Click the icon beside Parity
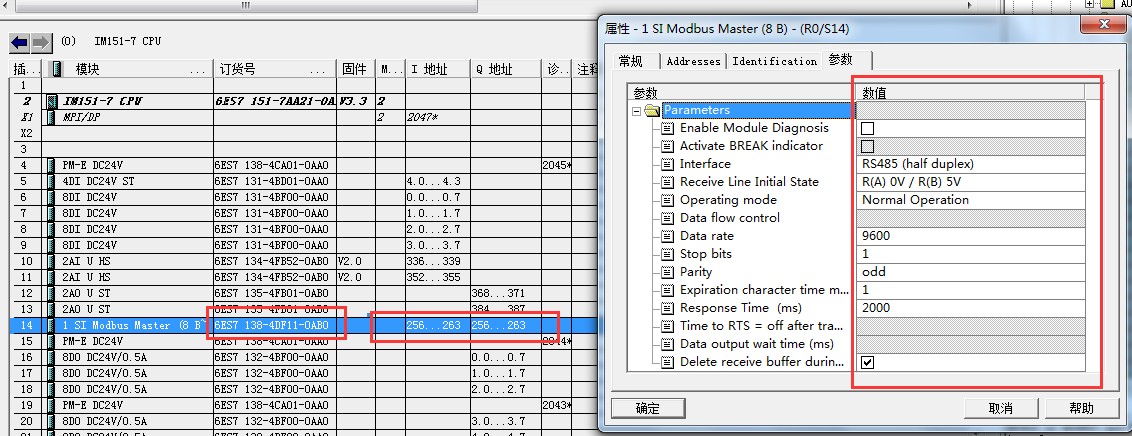Screen dimensions: 1132x436 pyautogui.click(x=668, y=272)
